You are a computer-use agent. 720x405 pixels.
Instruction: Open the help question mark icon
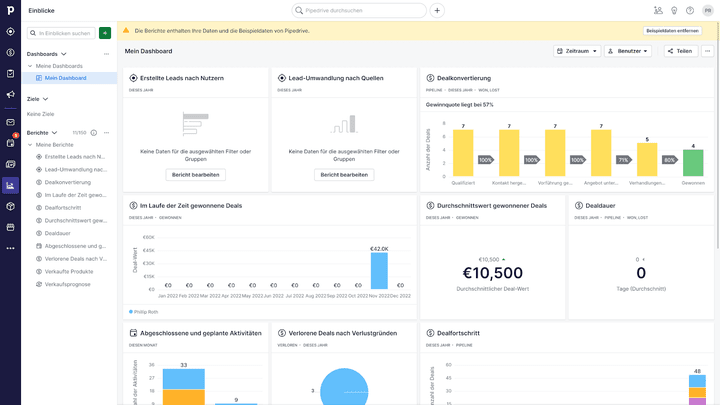click(690, 11)
